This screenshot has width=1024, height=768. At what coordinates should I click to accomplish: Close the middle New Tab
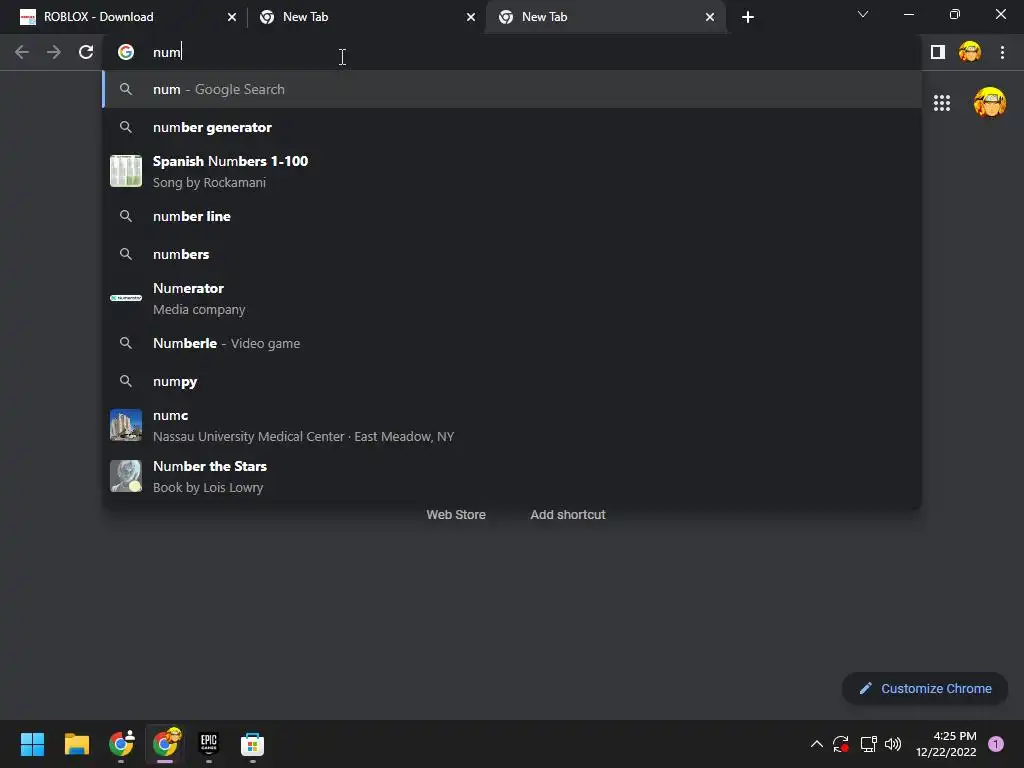click(x=471, y=17)
